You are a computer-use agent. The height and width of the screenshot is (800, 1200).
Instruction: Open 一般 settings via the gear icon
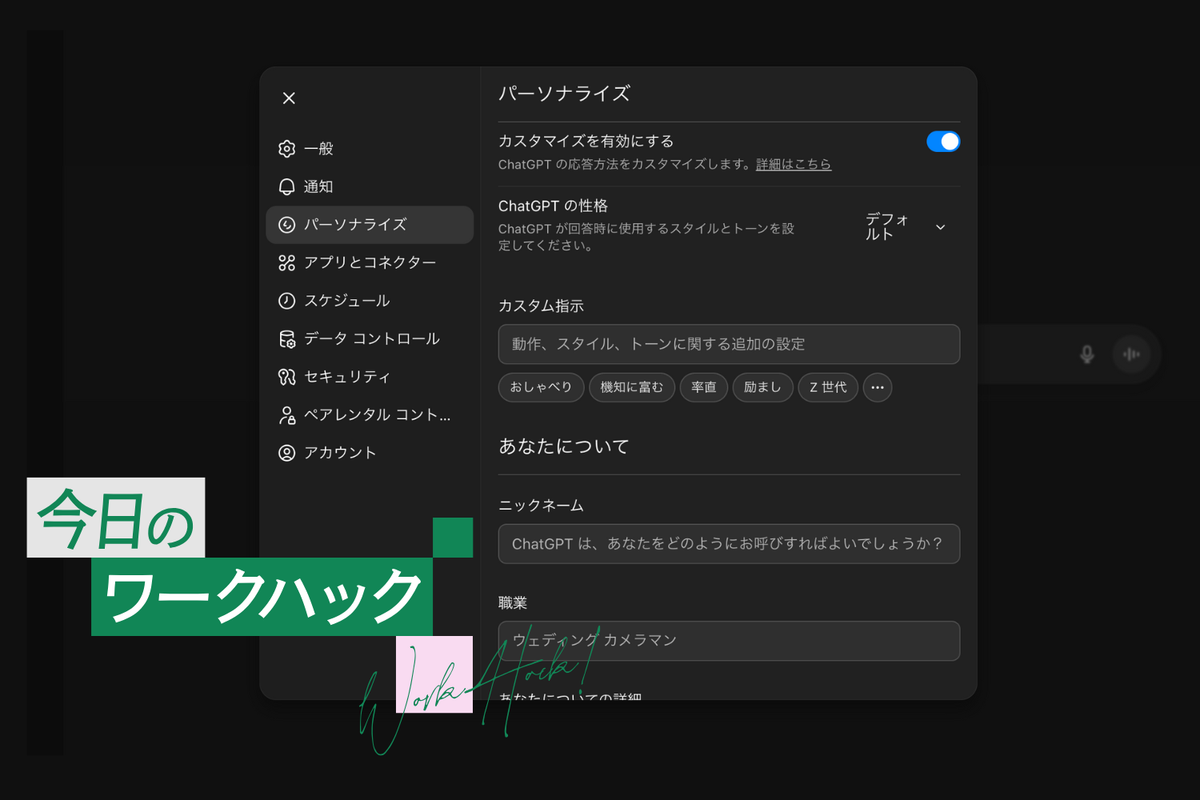tap(287, 148)
